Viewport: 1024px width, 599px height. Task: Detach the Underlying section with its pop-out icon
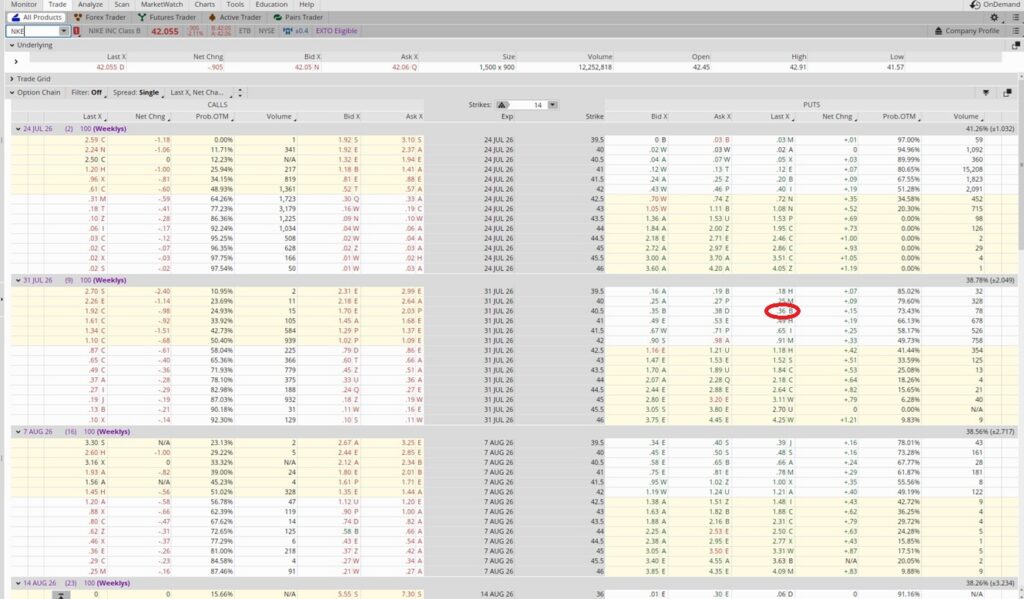(x=1016, y=45)
